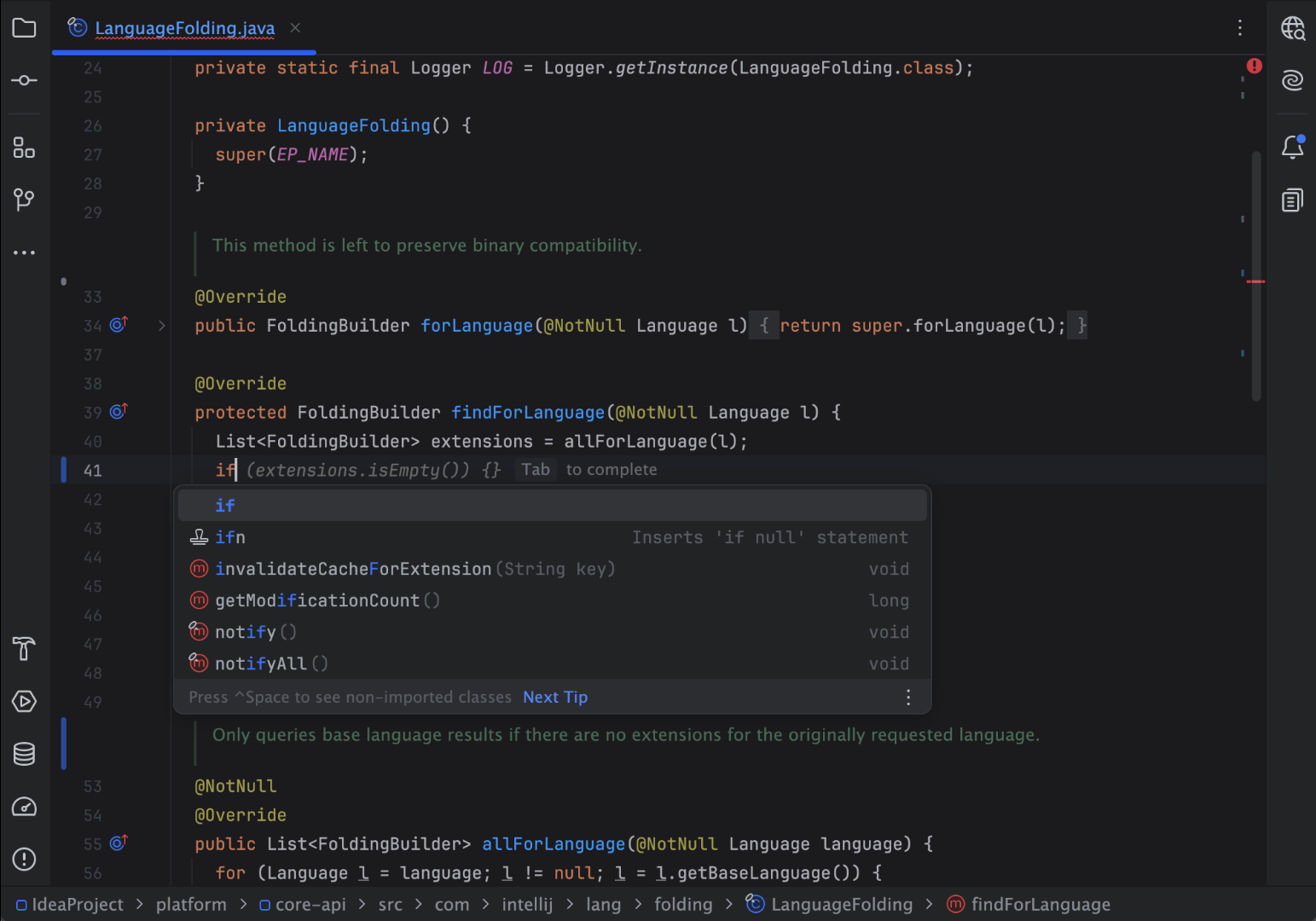Expand the folded forLanguage method body
Image resolution: width=1316 pixels, height=921 pixels.
tap(161, 325)
